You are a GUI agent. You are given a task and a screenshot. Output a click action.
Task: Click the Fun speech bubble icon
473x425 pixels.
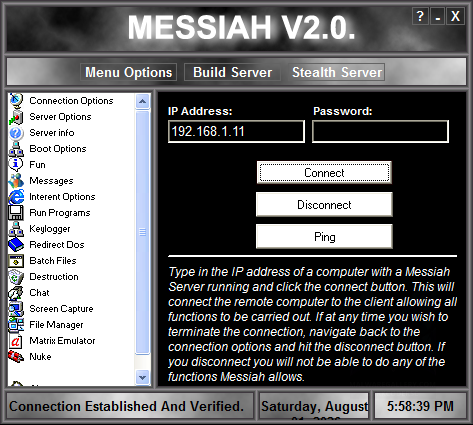(16, 165)
